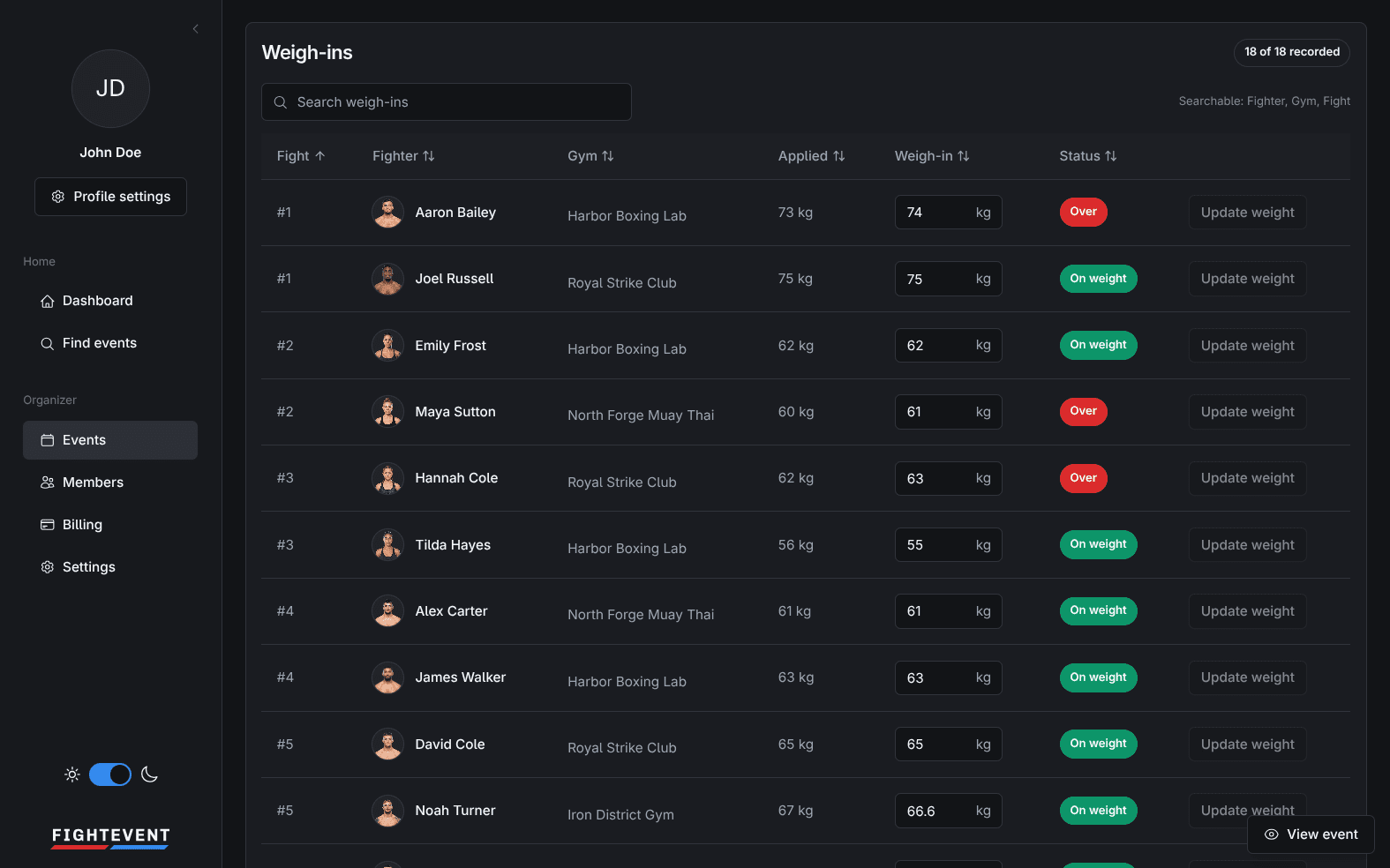Click applied weight 73 kg for Aaron Bailey

point(795,213)
